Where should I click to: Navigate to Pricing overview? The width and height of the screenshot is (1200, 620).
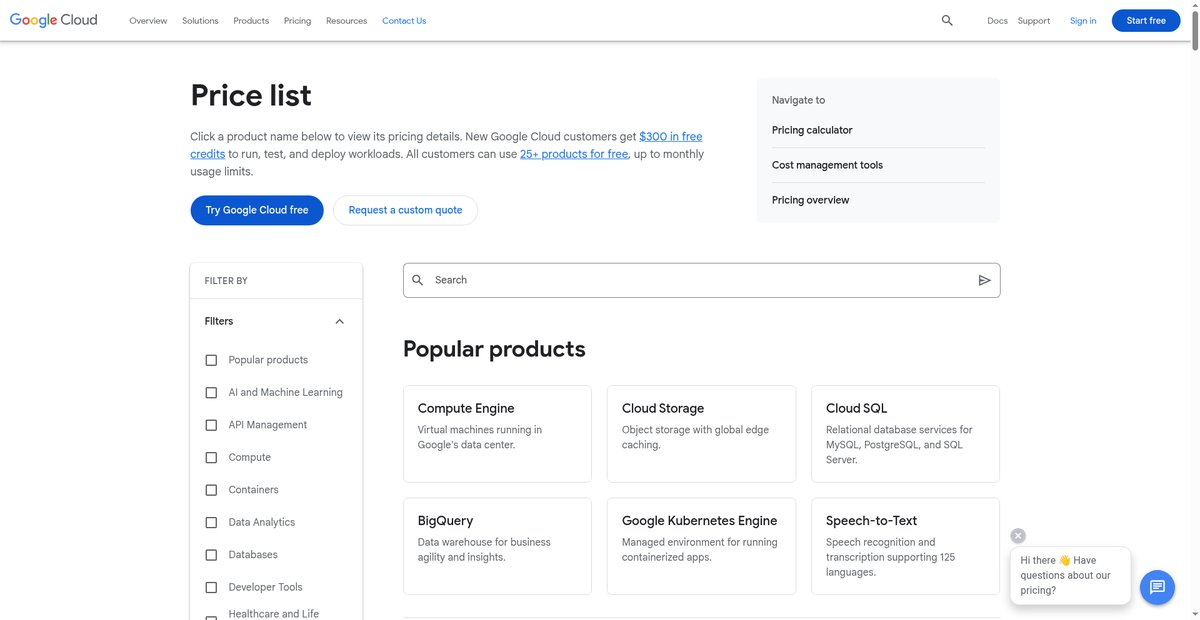(x=810, y=200)
